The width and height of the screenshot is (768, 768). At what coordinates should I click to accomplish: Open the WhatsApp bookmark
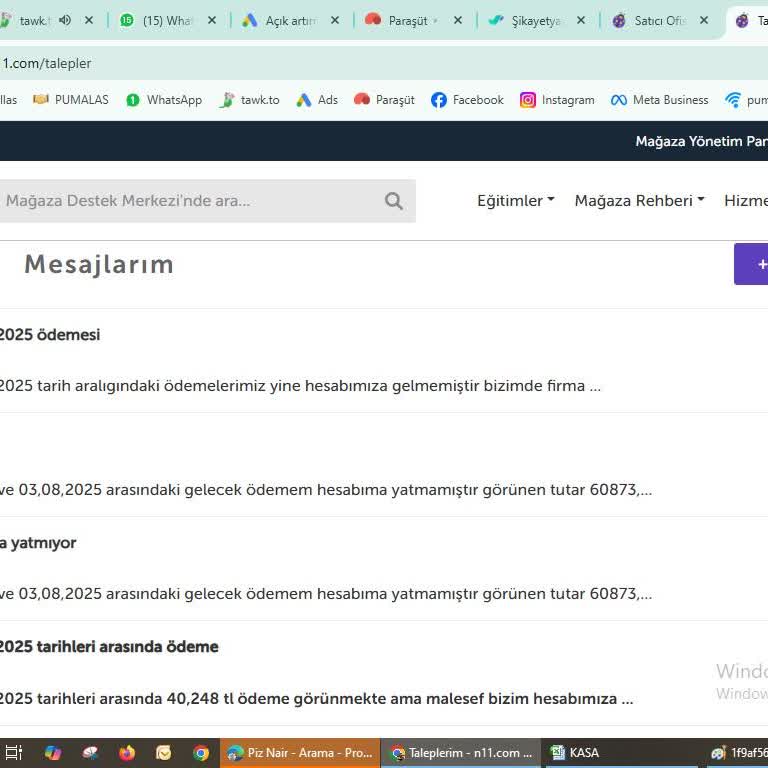[x=164, y=100]
